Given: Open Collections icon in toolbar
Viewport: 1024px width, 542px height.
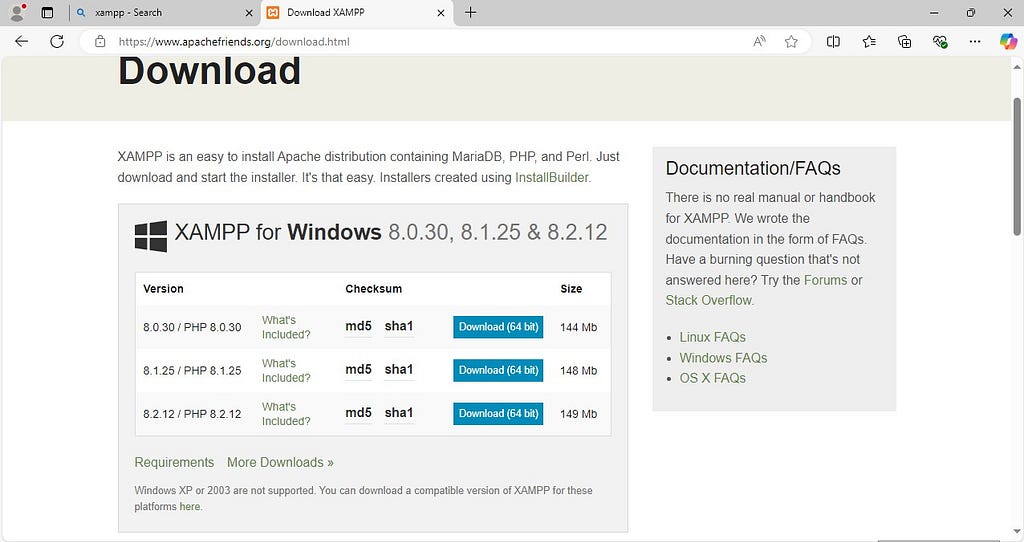Looking at the screenshot, I should point(904,42).
